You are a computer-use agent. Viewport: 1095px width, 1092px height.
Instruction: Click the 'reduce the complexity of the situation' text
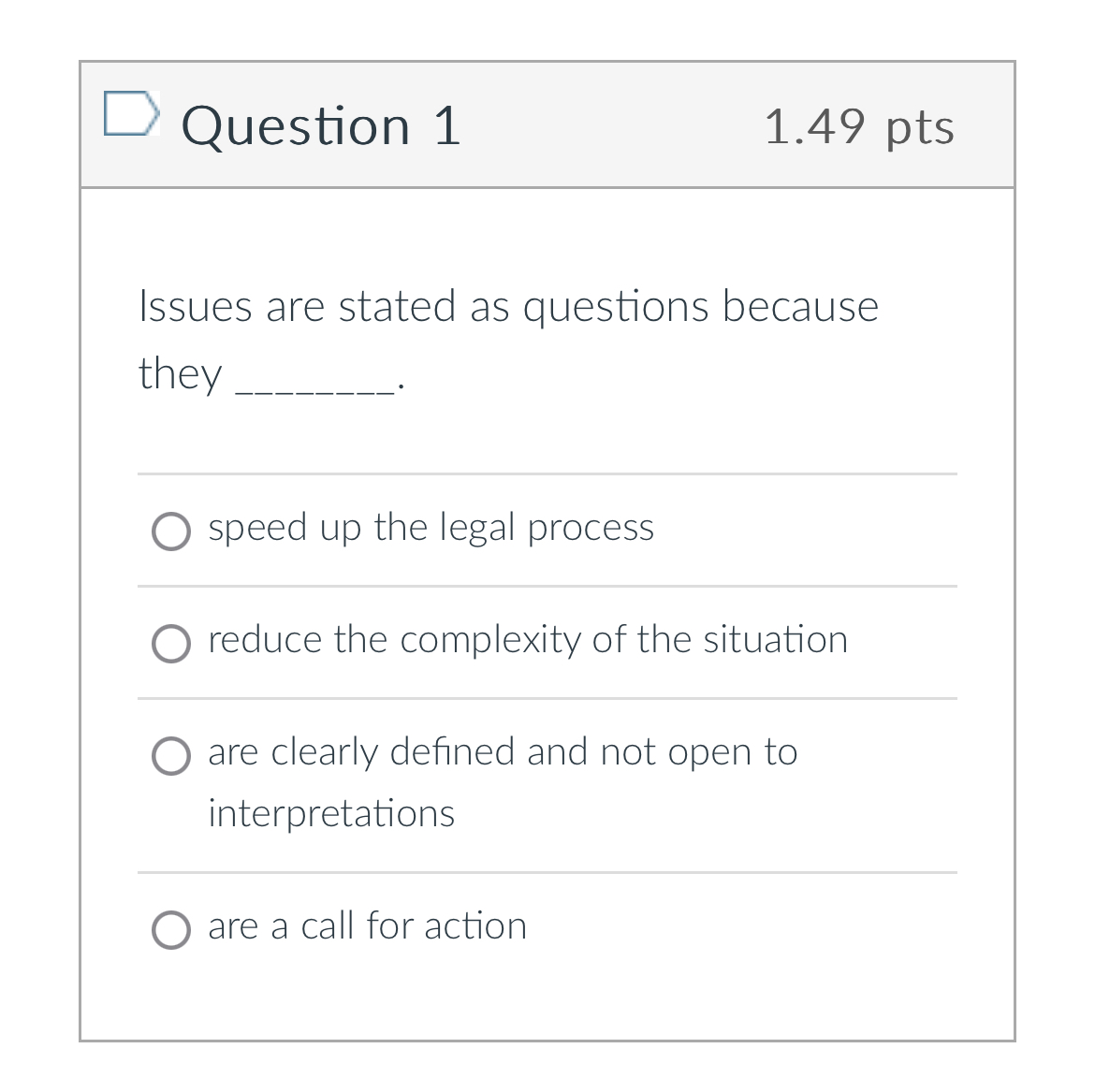527,640
